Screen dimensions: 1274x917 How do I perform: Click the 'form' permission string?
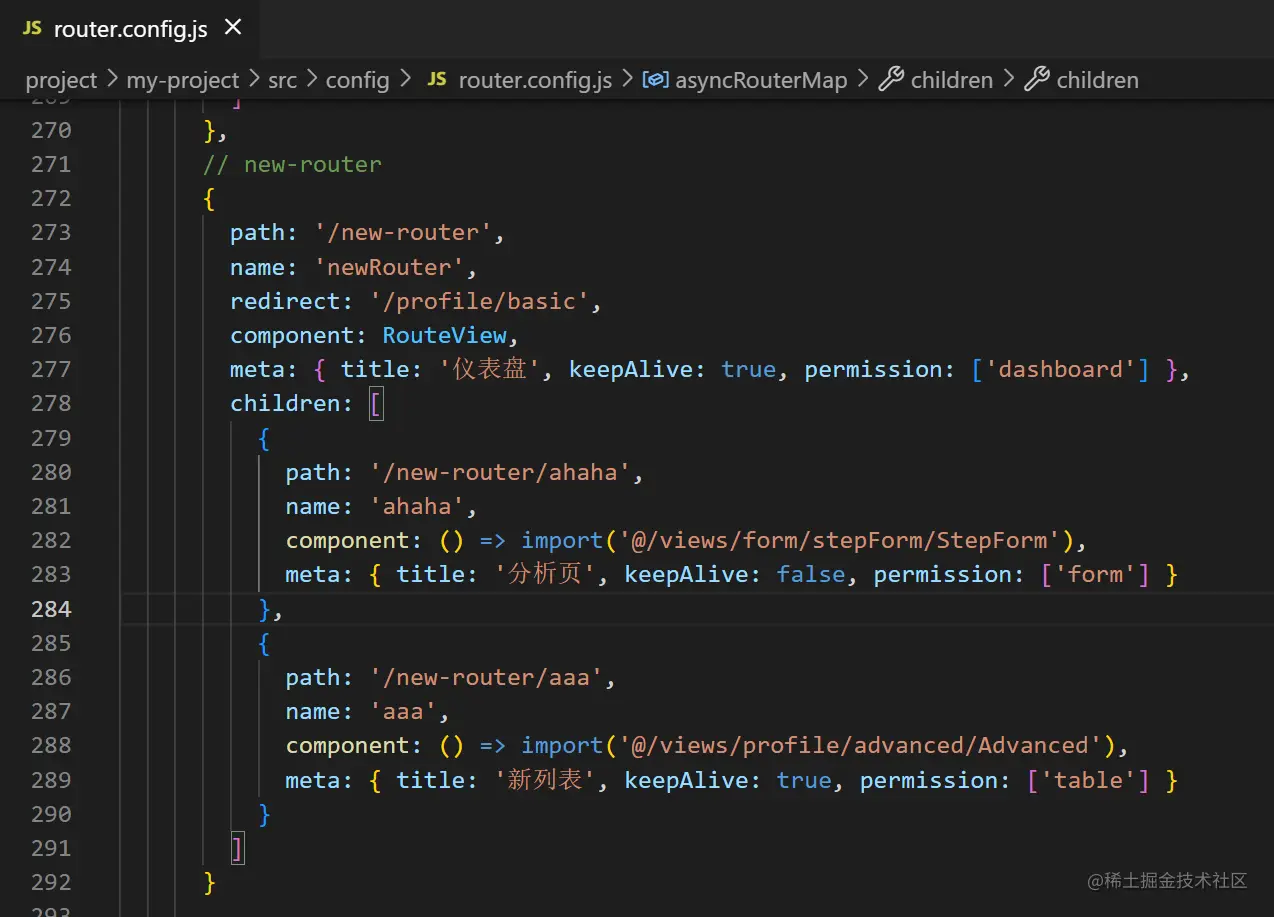pyautogui.click(x=1095, y=574)
